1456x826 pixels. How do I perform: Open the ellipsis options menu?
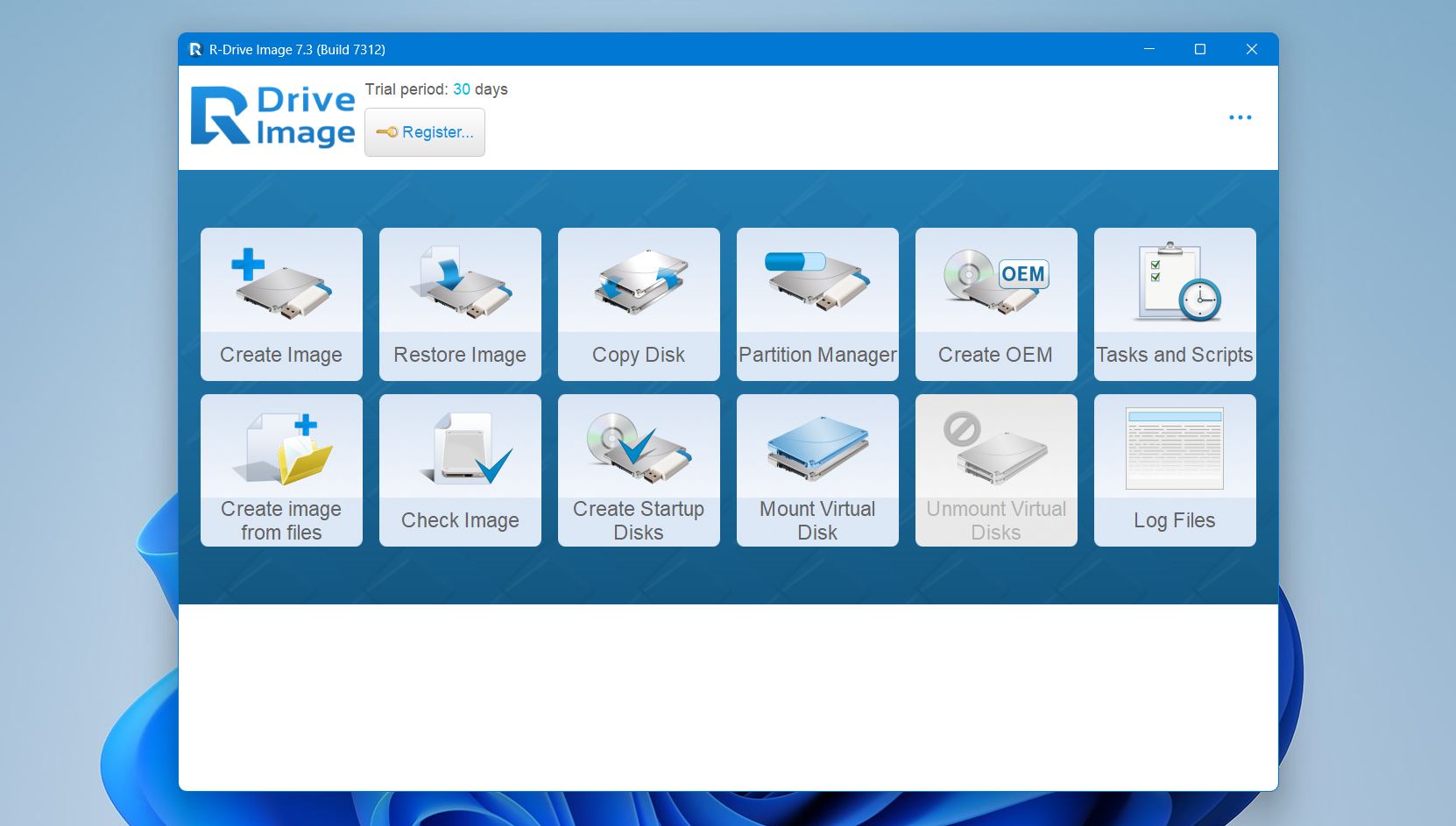[x=1240, y=116]
